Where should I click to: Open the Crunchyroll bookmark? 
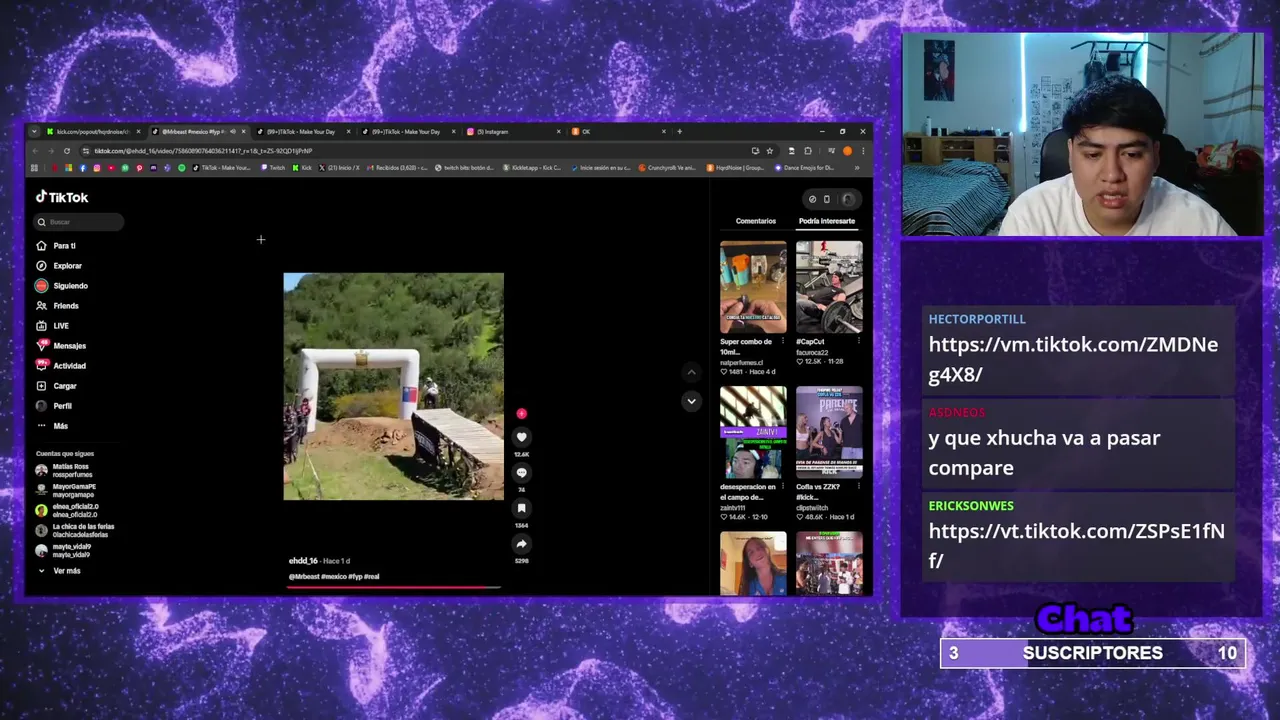click(x=667, y=168)
